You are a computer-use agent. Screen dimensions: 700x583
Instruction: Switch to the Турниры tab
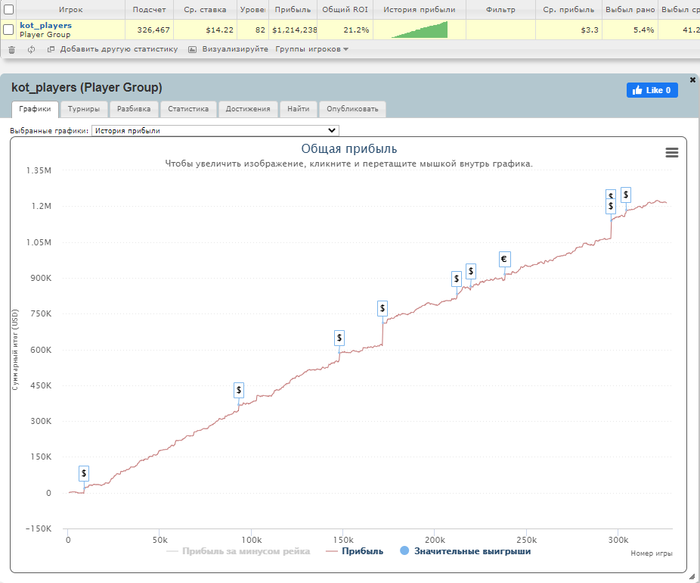pos(84,109)
